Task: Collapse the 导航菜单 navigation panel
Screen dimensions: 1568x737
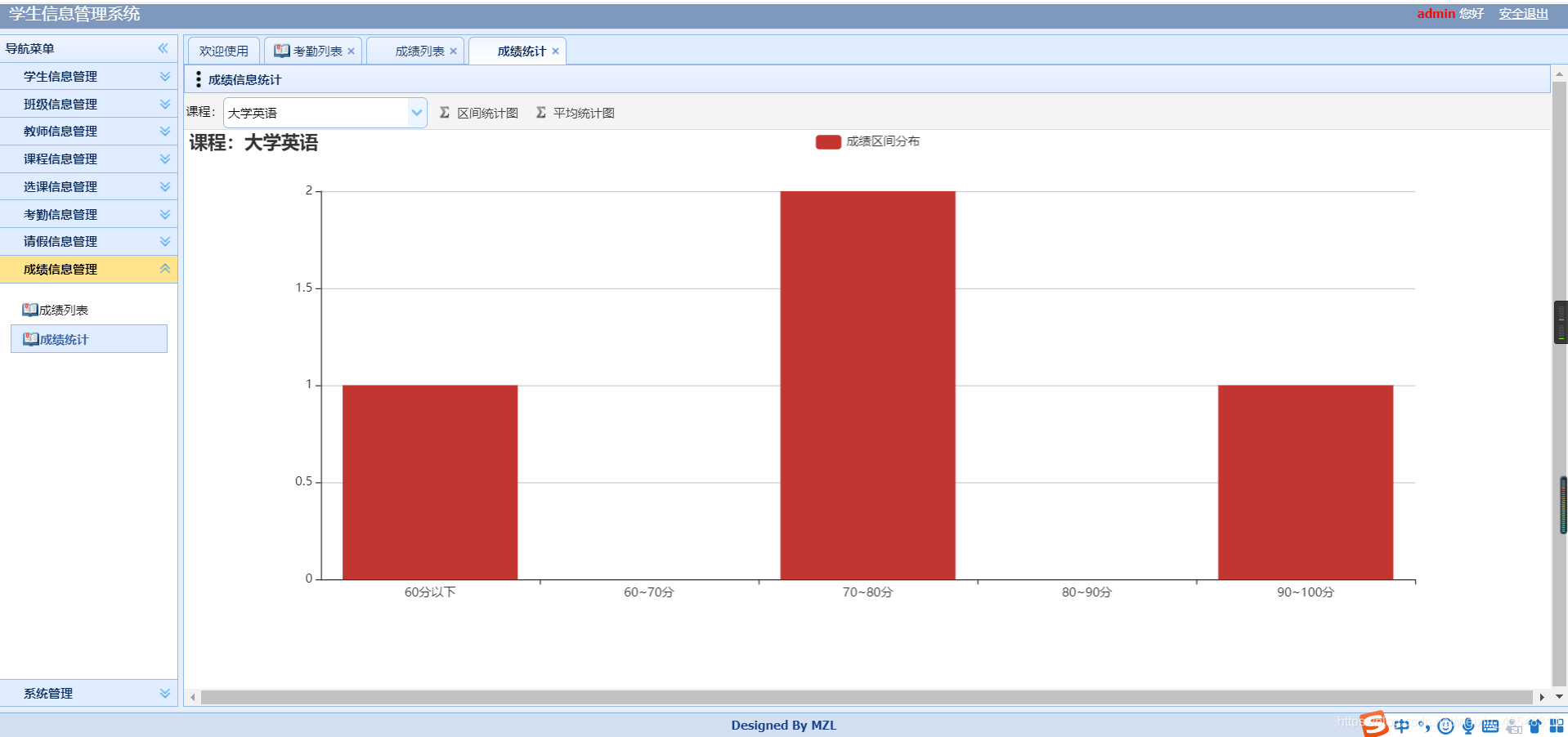Action: coord(164,48)
